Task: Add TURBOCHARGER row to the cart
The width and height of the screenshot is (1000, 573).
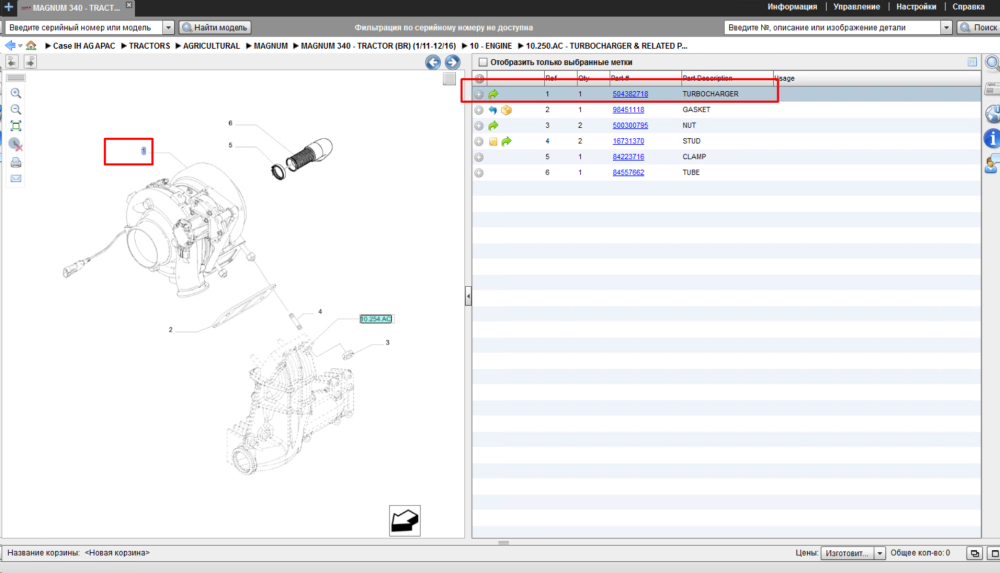Action: coord(479,94)
